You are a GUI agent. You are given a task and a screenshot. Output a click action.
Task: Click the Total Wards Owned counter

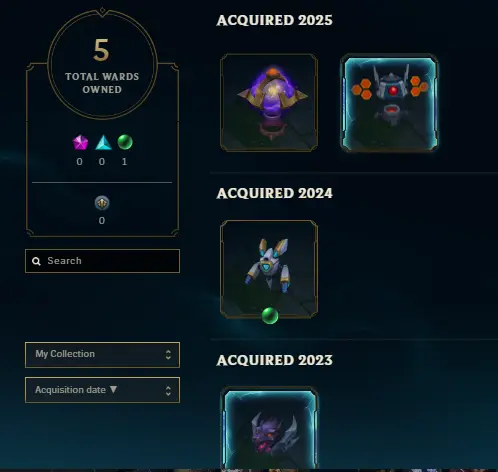coord(102,65)
